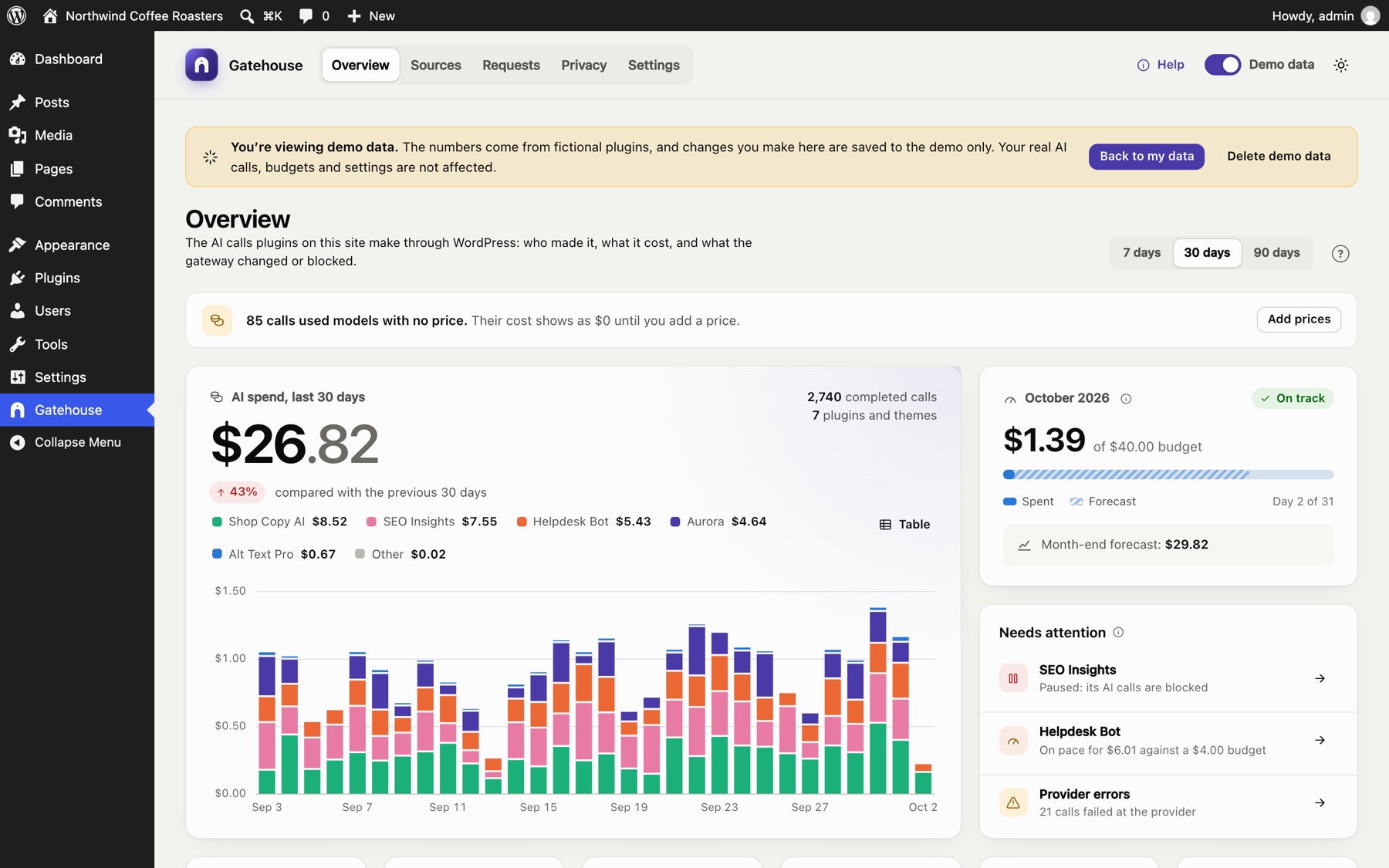Click the sparkle icon in demo banner
The image size is (1389, 868).
(x=210, y=157)
